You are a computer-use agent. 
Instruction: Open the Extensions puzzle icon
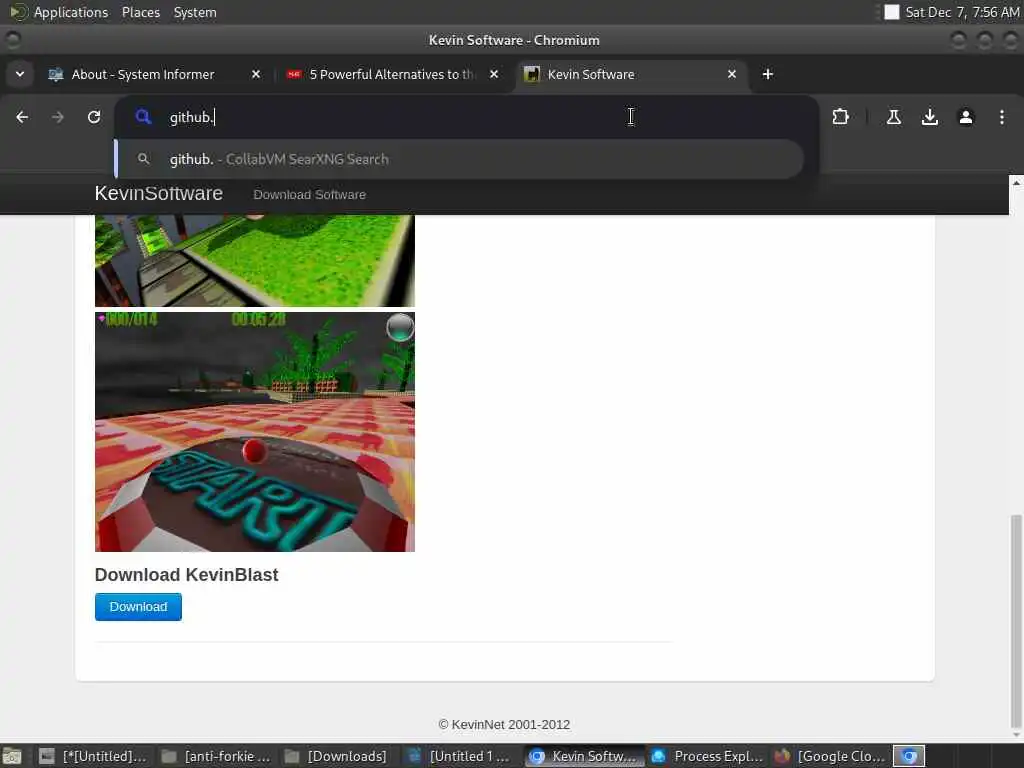[840, 117]
